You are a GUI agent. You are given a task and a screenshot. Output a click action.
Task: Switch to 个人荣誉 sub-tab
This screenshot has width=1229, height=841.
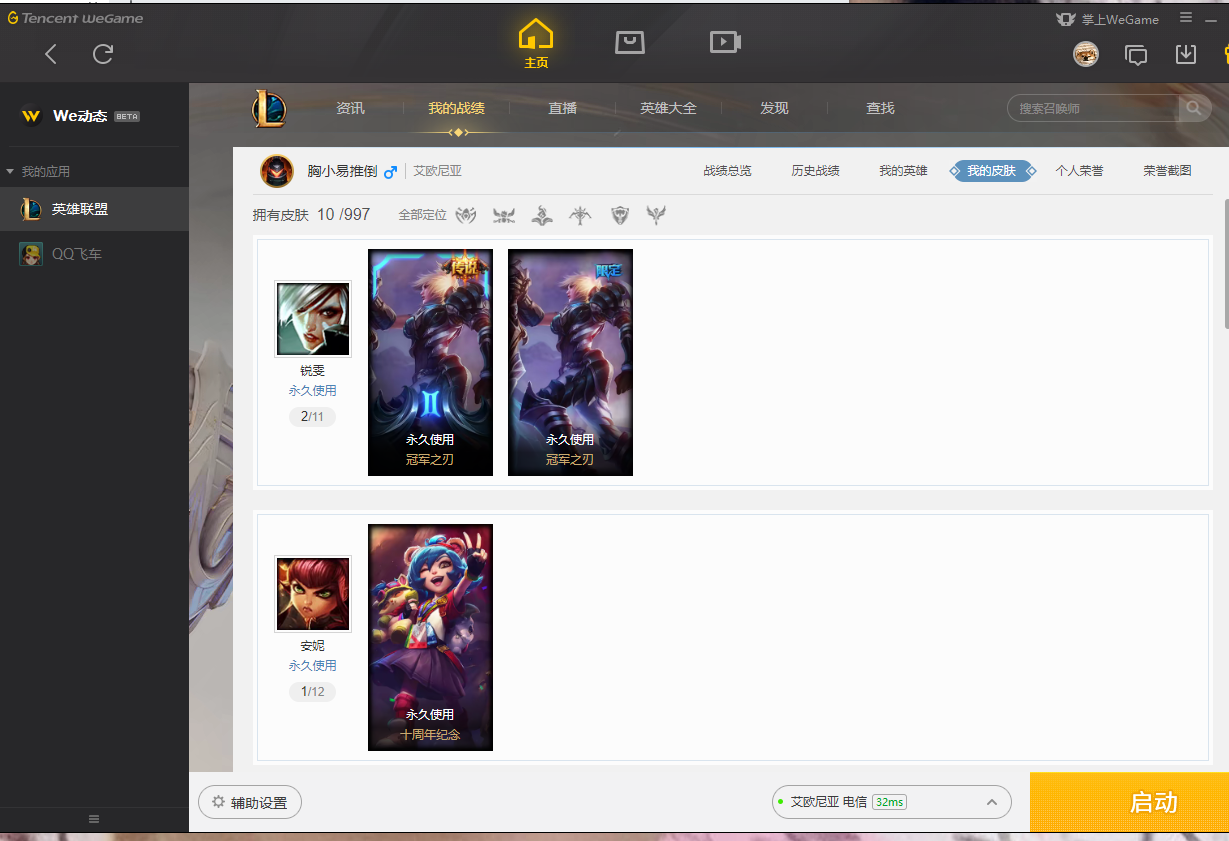click(1079, 171)
